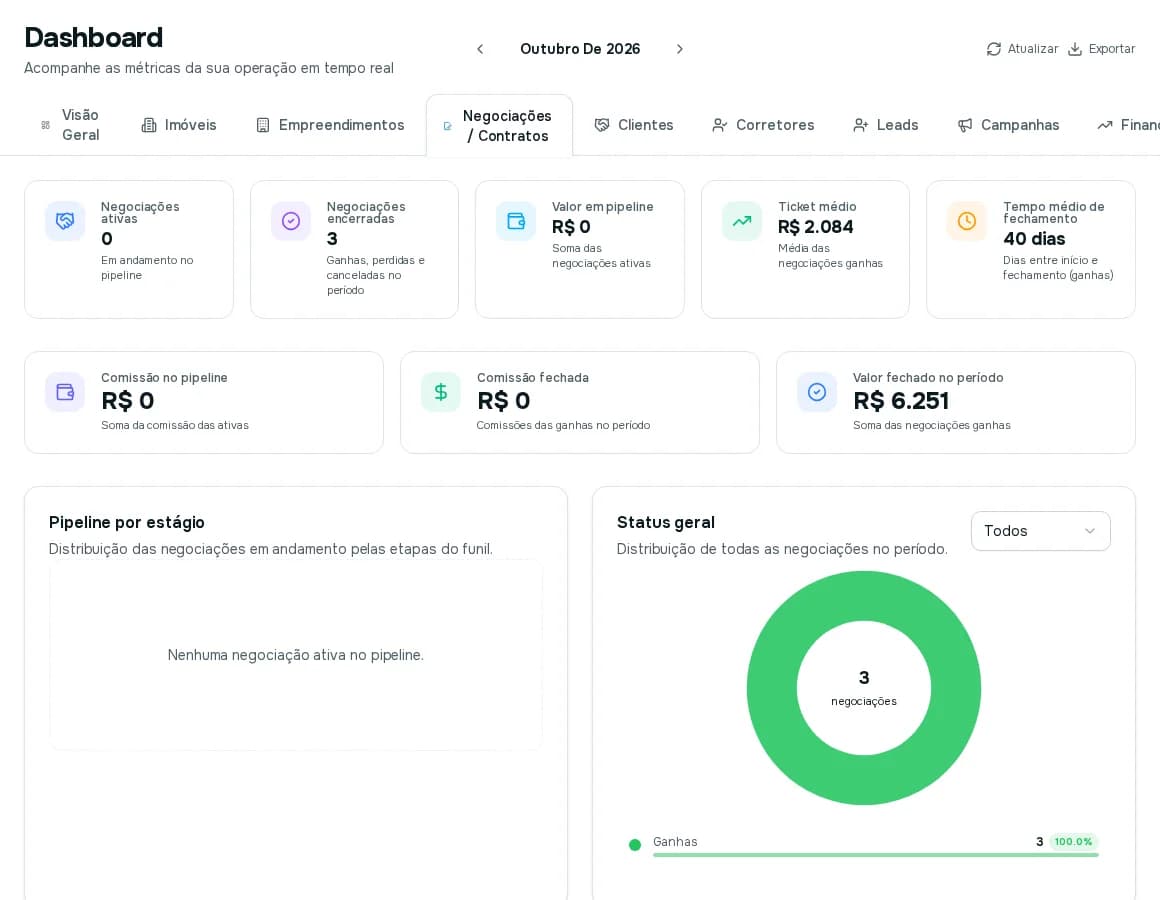Click the handshake icon on the Clientes tab
1160x900 pixels.
point(602,125)
